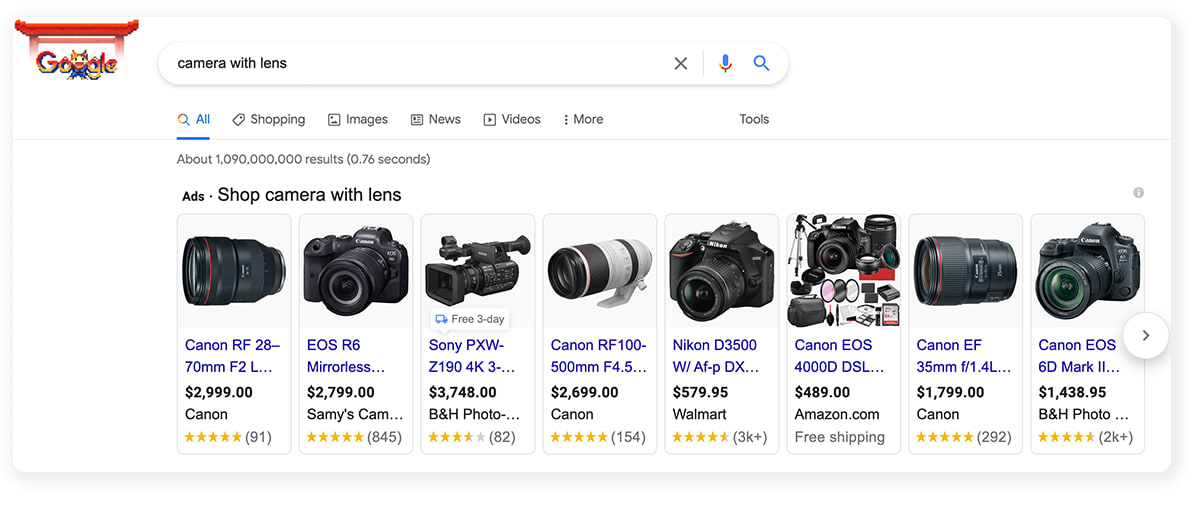This screenshot has height=514, width=1200.
Task: Click the $2,699.00 price
Action: [585, 392]
